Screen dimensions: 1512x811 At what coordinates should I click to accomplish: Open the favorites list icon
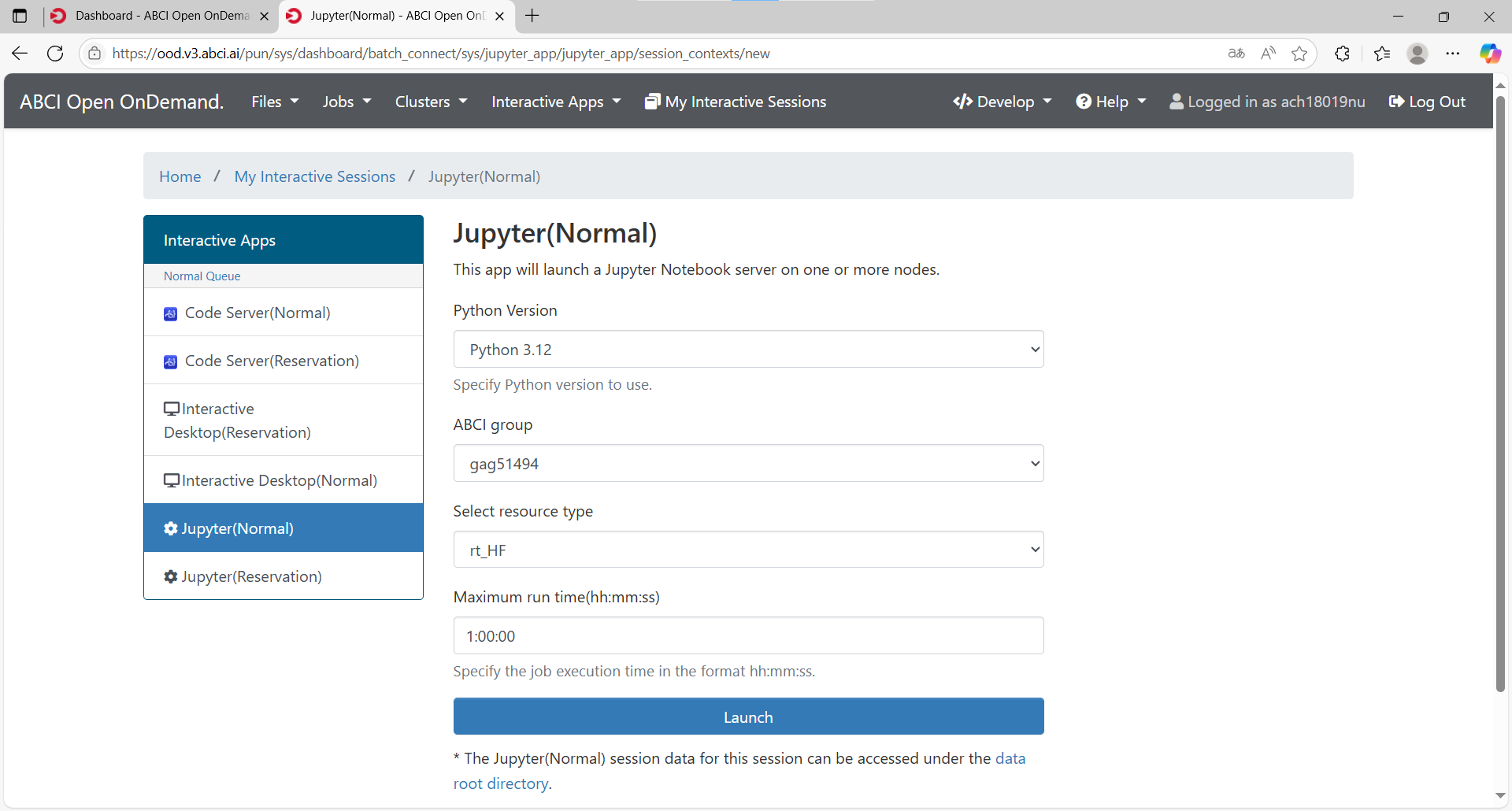1382,54
